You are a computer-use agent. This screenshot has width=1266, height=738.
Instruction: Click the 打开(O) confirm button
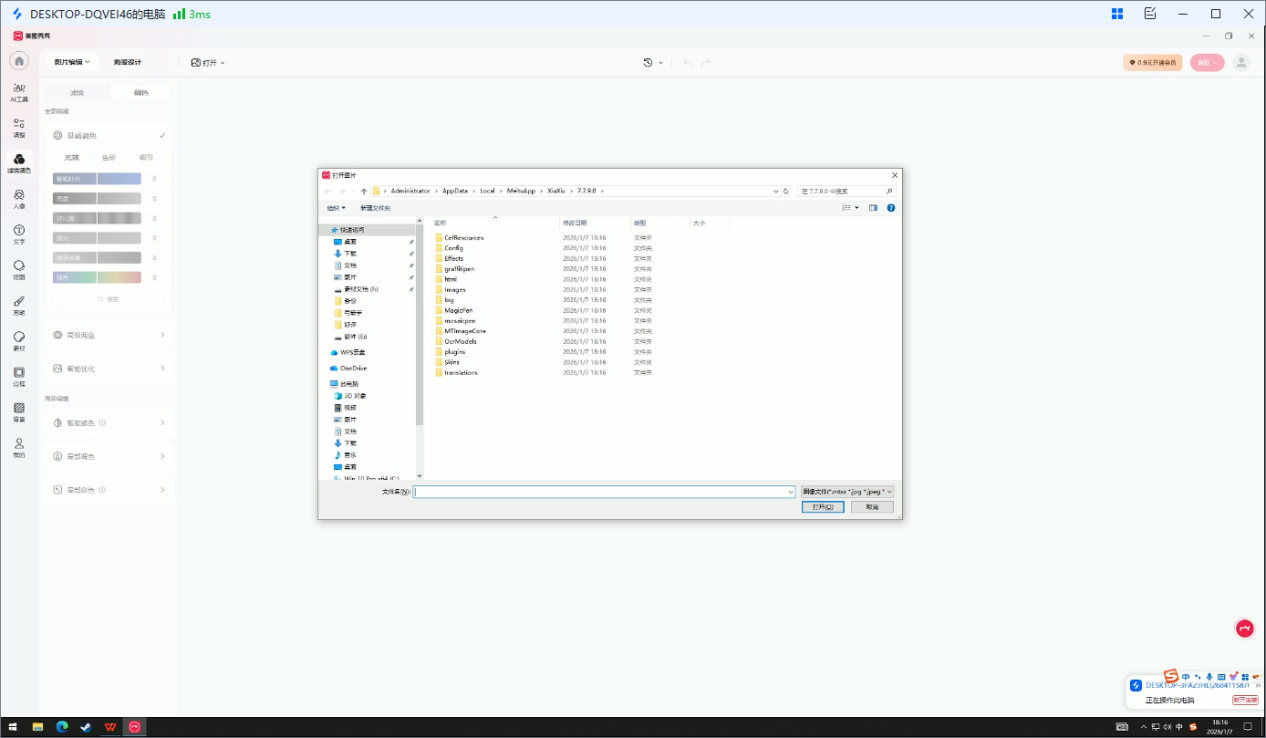pyautogui.click(x=821, y=506)
